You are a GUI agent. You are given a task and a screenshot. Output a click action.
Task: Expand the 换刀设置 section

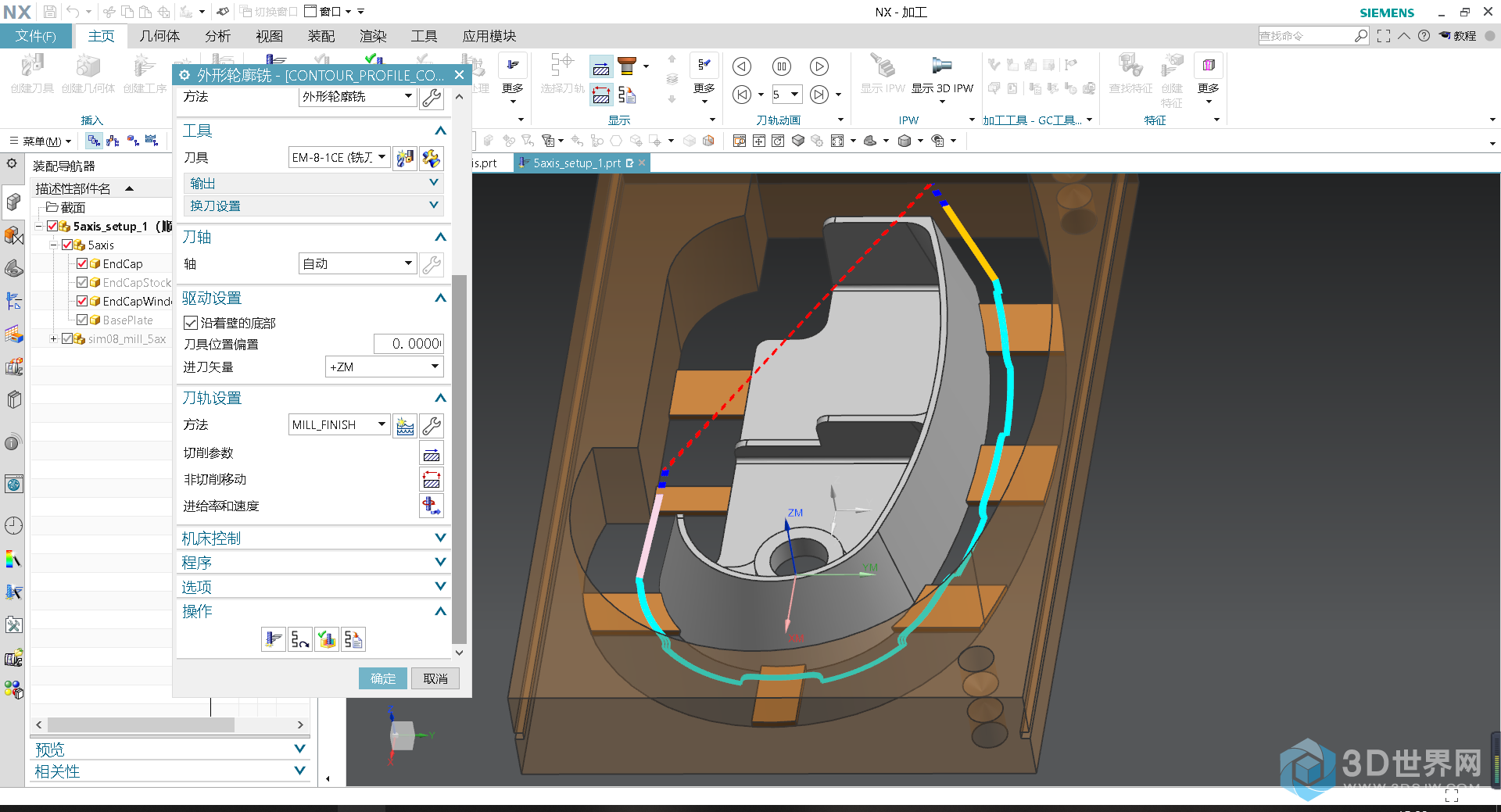point(314,206)
